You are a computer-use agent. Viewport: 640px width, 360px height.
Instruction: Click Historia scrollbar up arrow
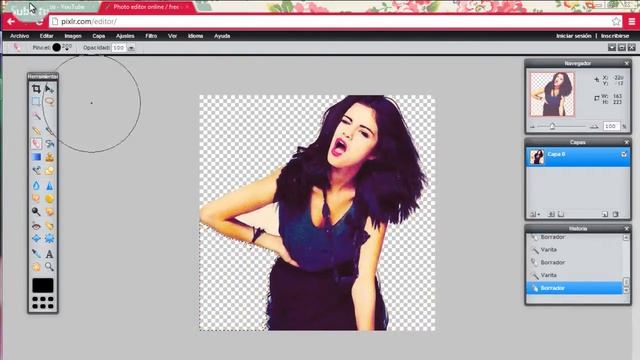[626, 238]
